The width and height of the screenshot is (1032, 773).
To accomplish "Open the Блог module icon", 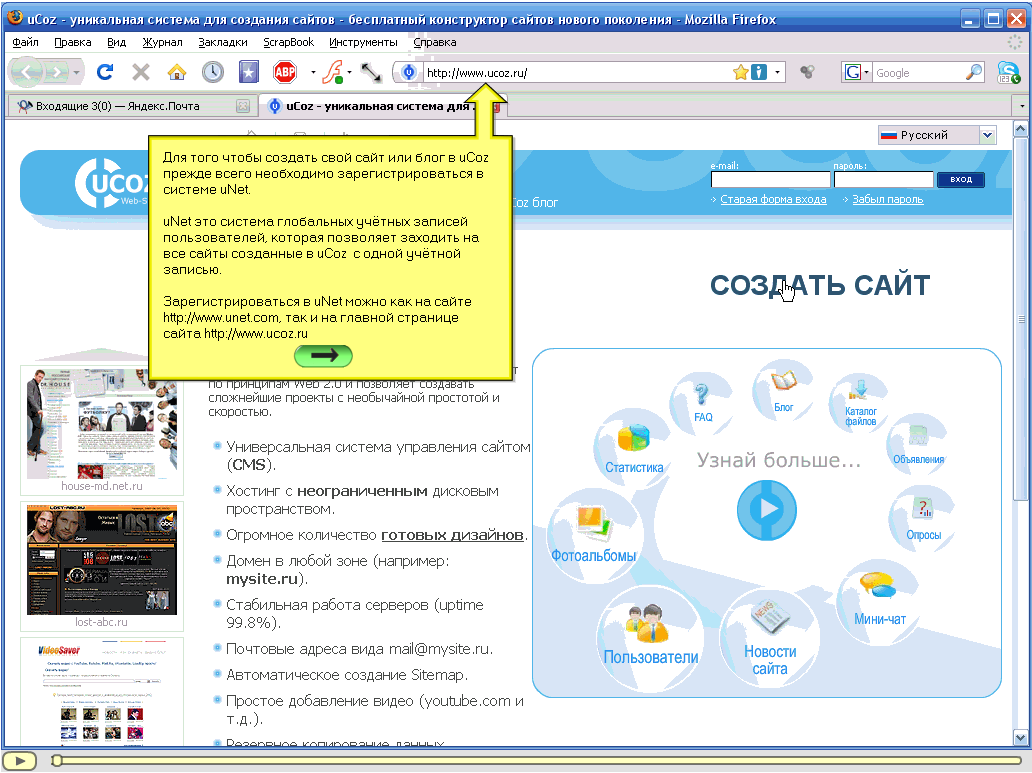I will (x=783, y=390).
